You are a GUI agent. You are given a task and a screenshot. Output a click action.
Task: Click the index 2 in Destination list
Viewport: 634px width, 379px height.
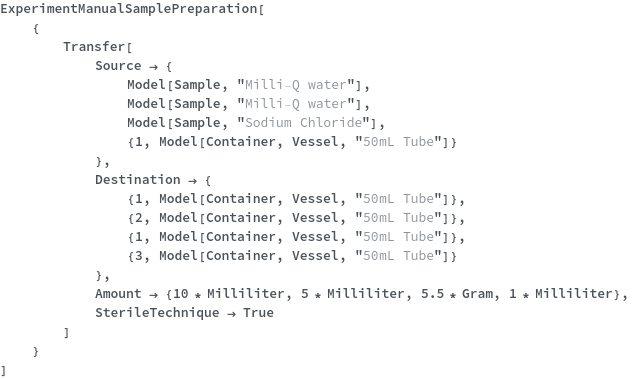(138, 218)
